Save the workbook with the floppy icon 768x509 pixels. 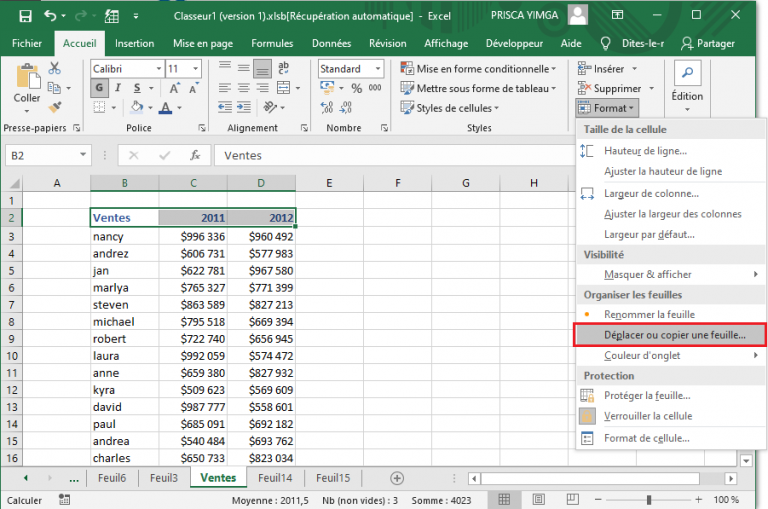coord(25,16)
